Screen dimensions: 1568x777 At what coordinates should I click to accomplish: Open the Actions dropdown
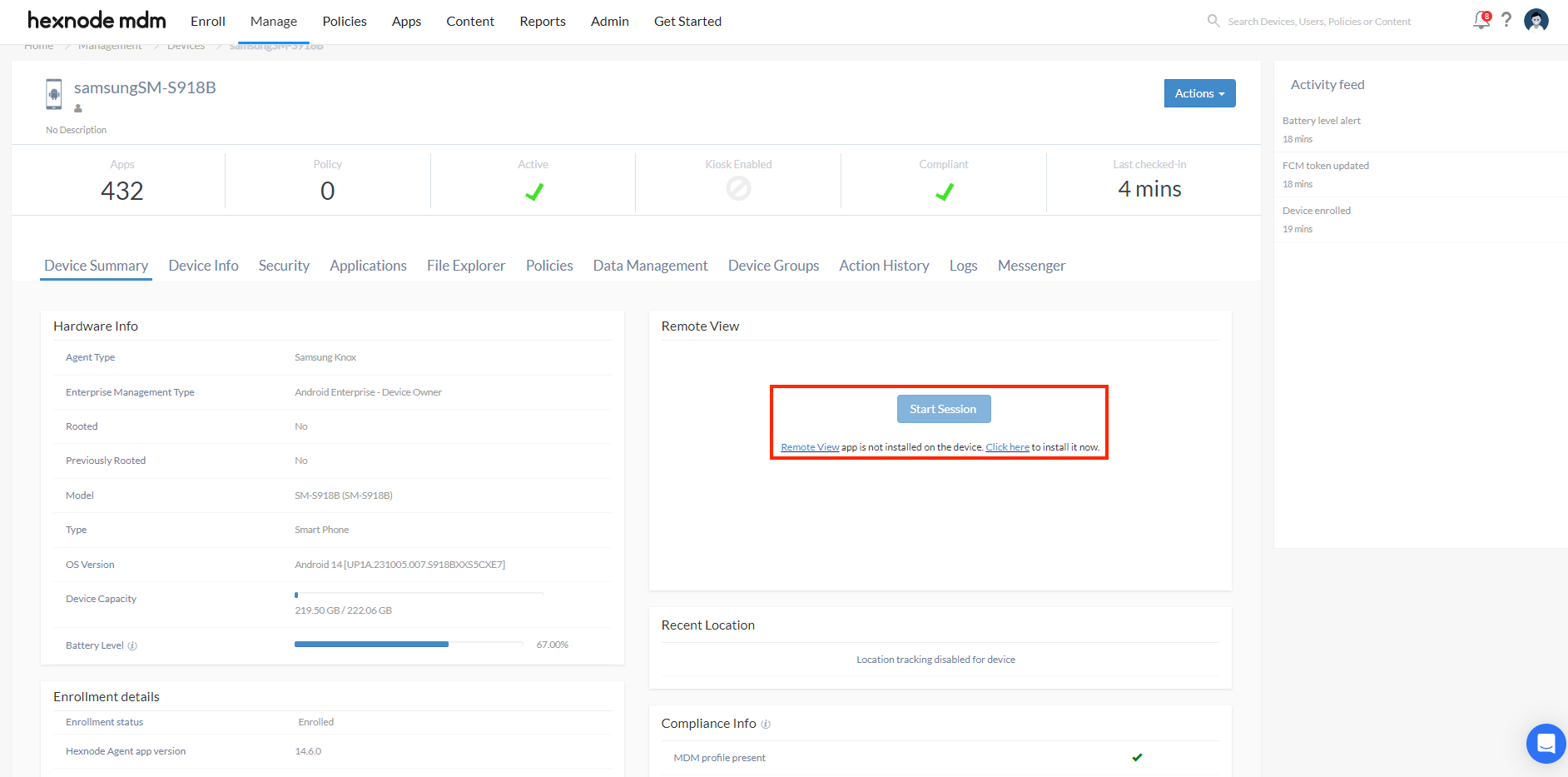tap(1199, 93)
